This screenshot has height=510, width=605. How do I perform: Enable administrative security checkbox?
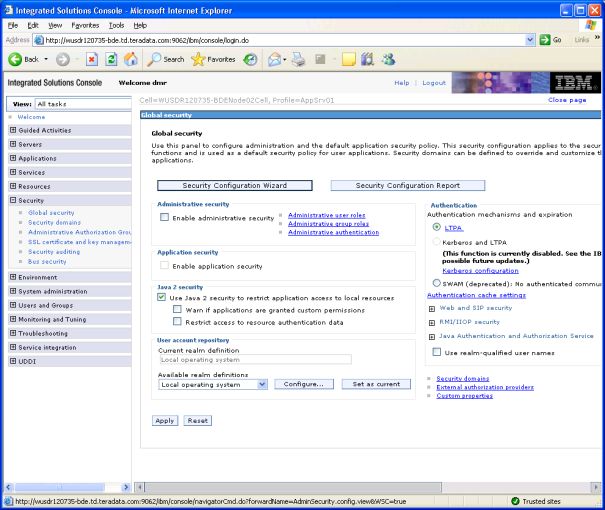click(x=164, y=217)
